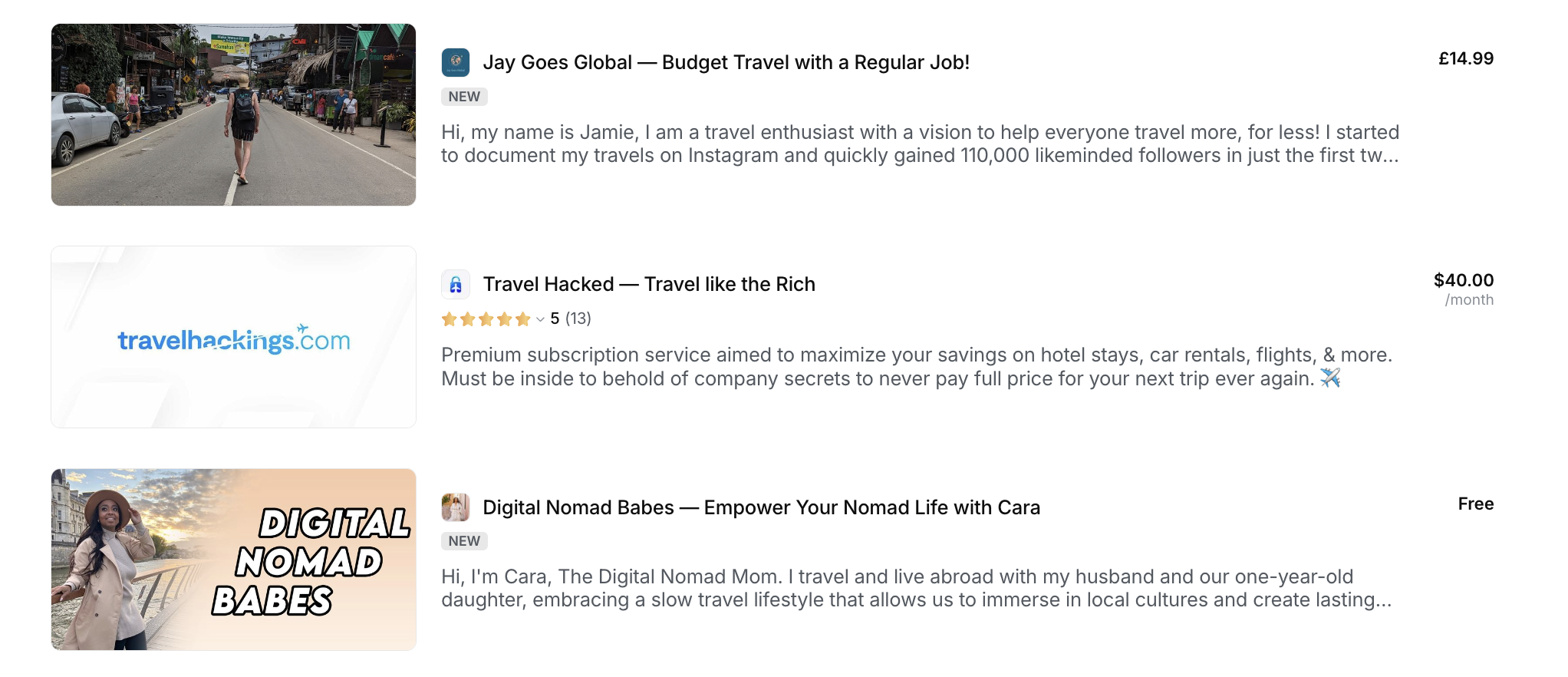Click Cara's avatar icon beside Digital Nomad Babes

[x=456, y=507]
